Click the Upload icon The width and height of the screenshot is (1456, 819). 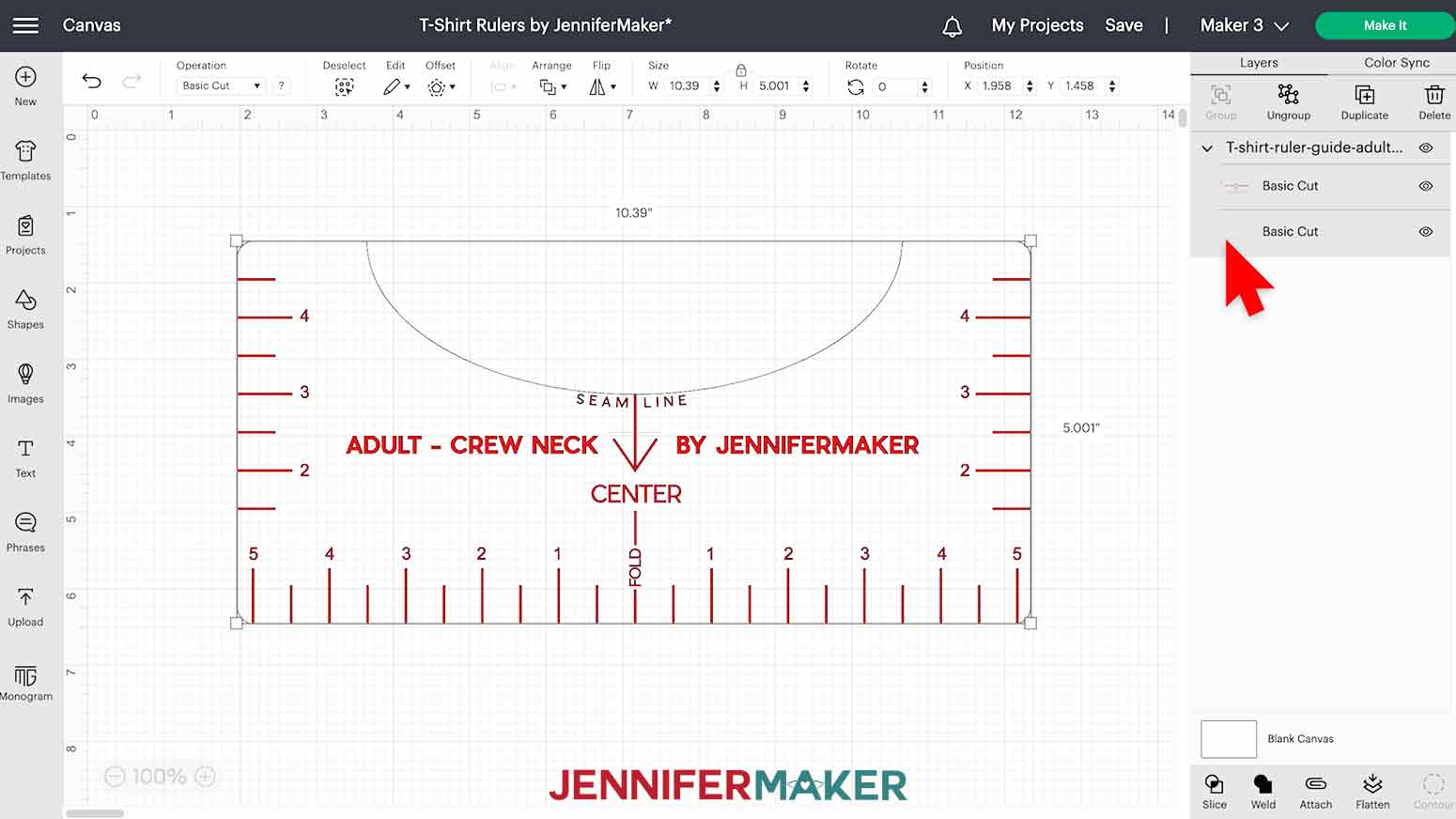tap(25, 596)
